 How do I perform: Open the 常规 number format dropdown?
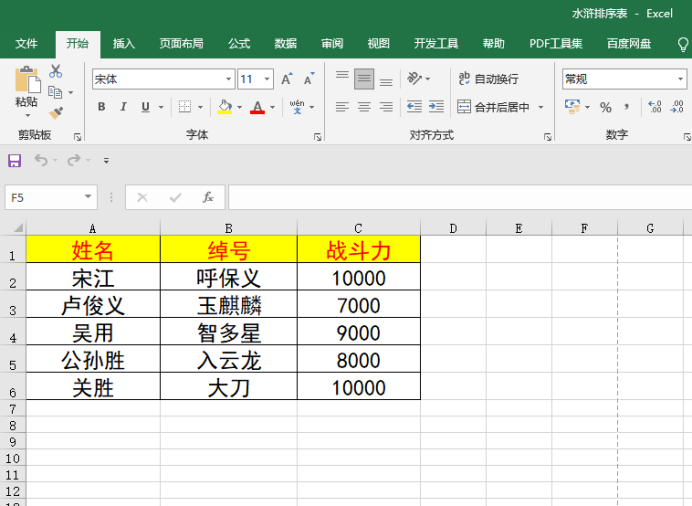[x=681, y=79]
